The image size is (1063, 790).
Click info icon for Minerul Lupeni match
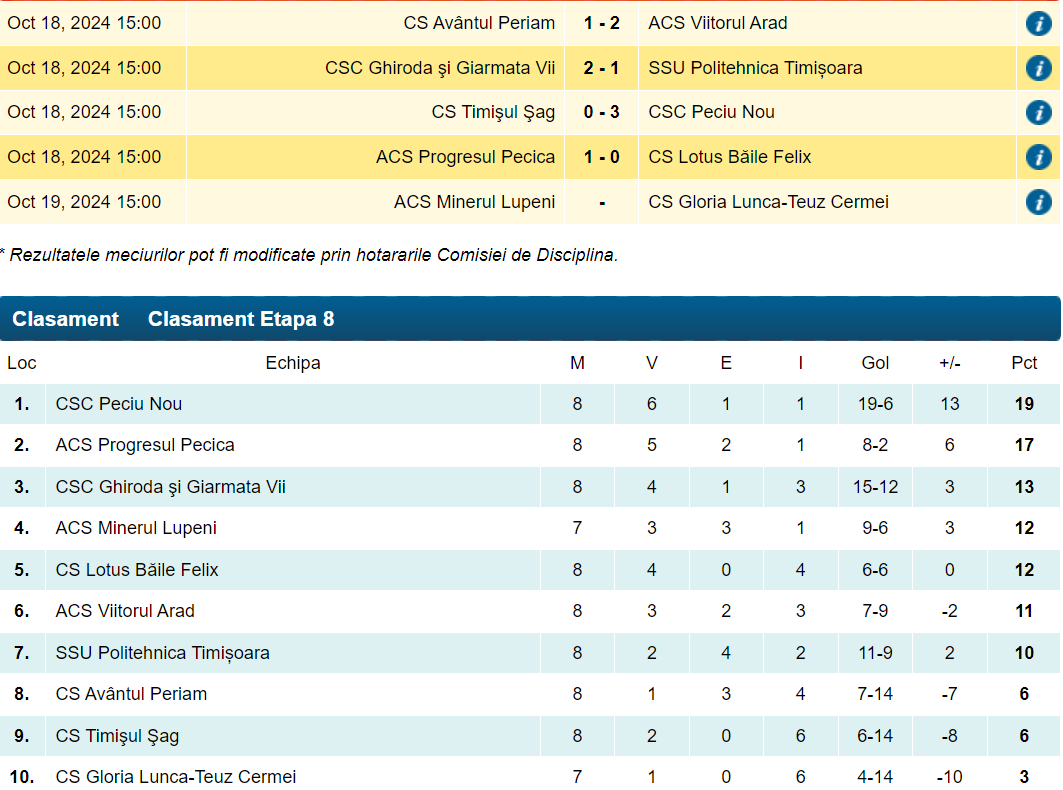coord(1038,202)
